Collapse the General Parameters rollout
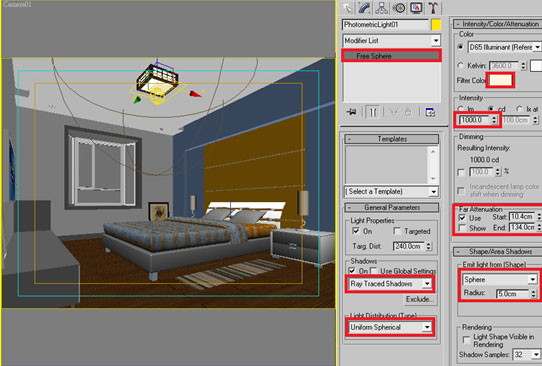The height and width of the screenshot is (366, 542). [x=392, y=207]
